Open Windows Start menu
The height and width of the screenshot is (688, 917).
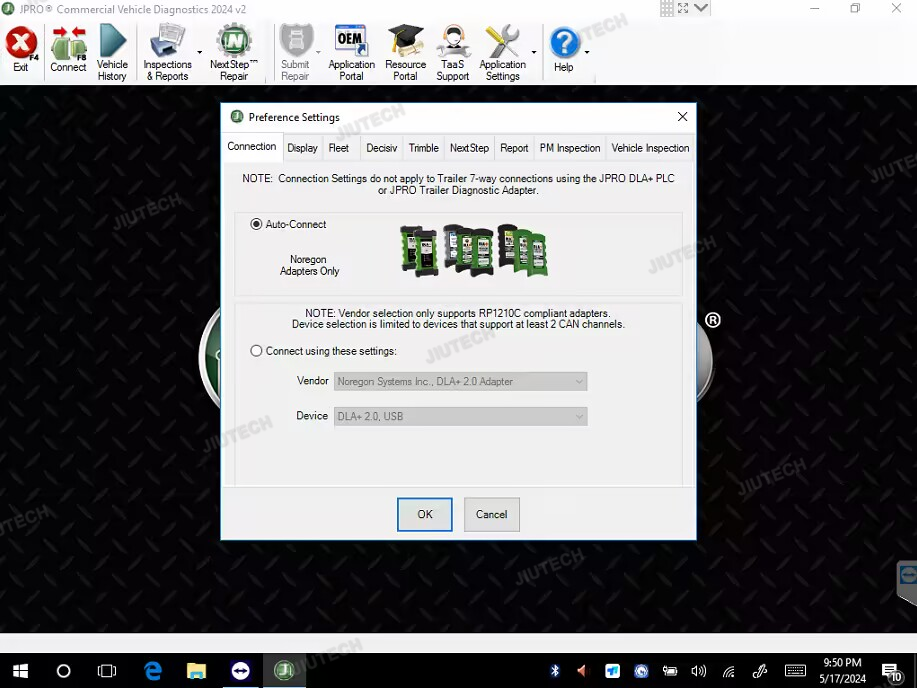pyautogui.click(x=20, y=671)
